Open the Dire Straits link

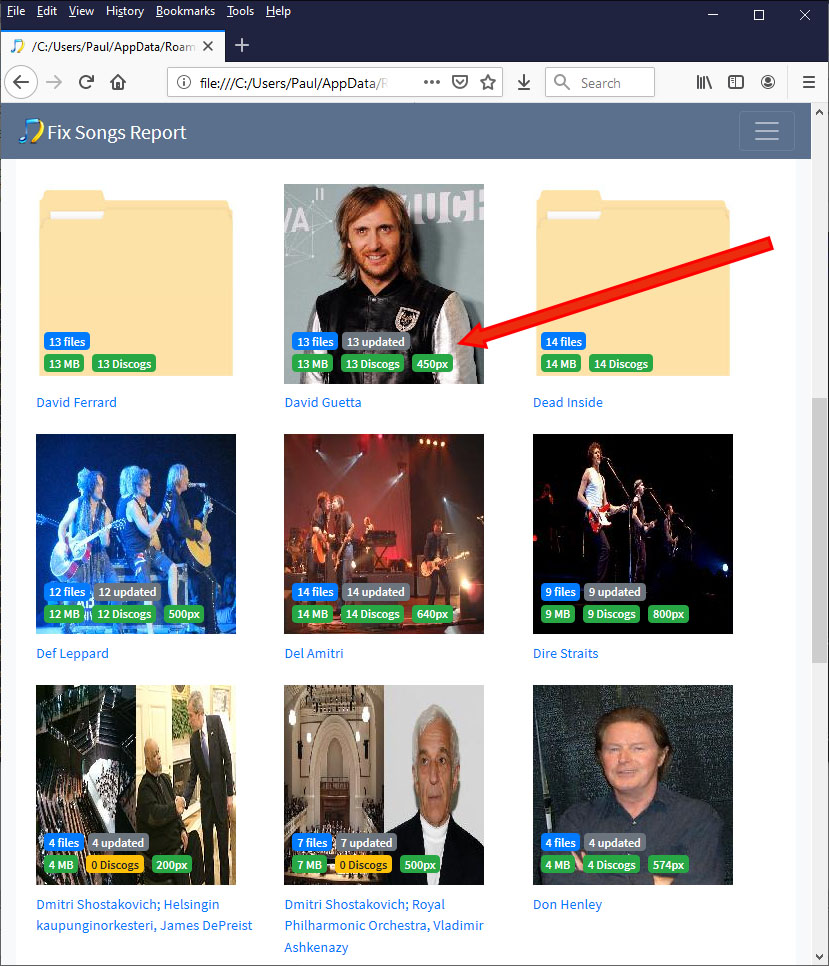[x=565, y=653]
